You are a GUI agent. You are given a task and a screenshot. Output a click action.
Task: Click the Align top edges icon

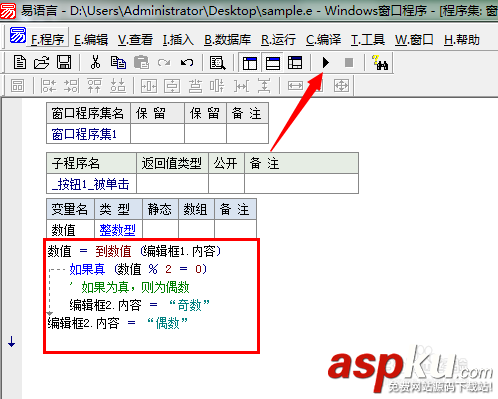(x=94, y=86)
